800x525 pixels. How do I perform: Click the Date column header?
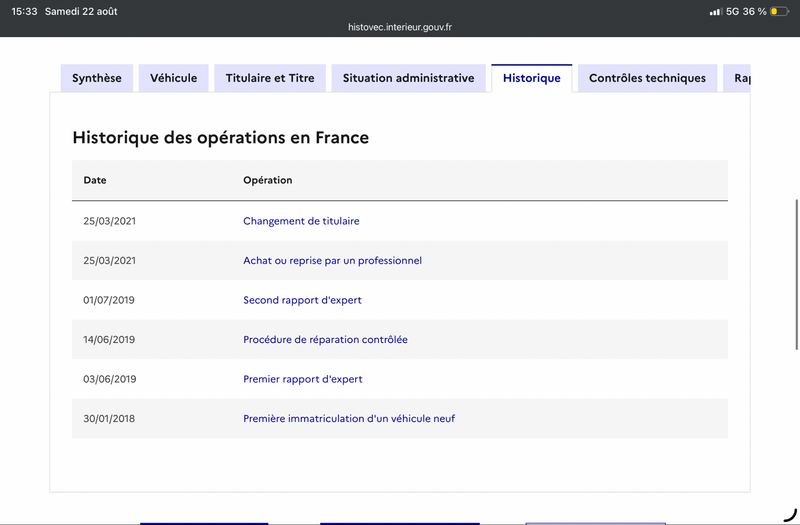95,180
